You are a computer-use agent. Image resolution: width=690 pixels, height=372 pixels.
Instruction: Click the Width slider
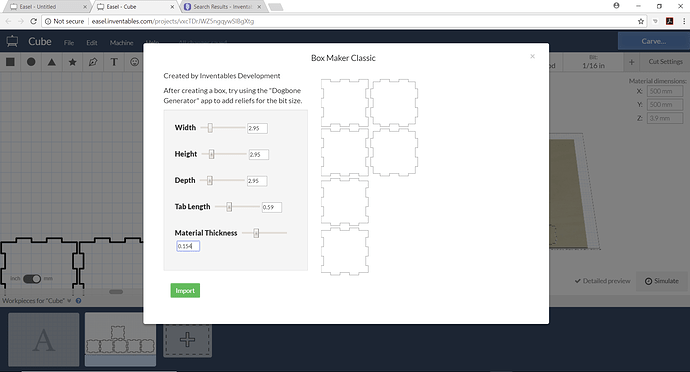223,128
